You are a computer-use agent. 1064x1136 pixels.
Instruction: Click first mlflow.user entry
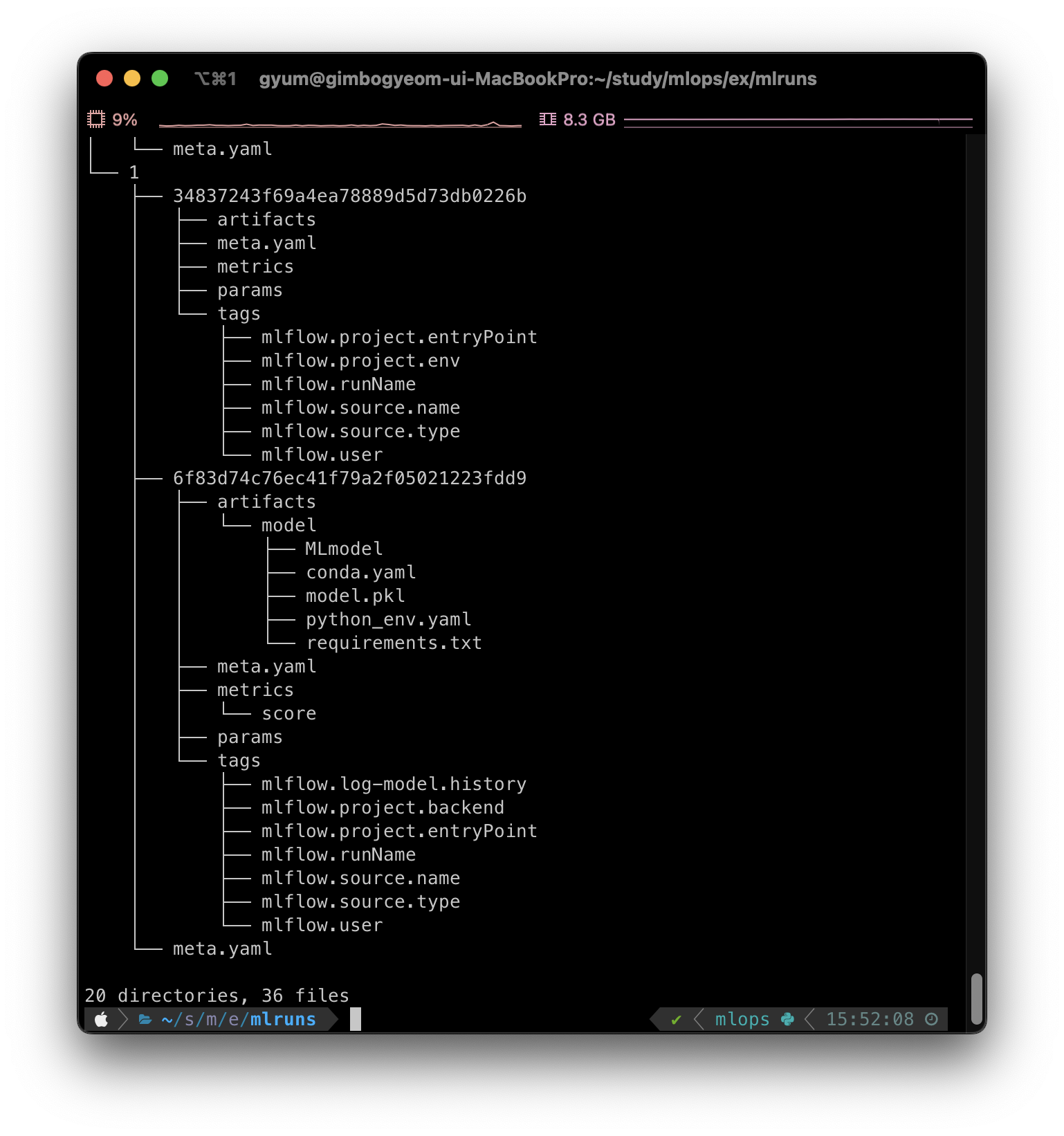[322, 455]
